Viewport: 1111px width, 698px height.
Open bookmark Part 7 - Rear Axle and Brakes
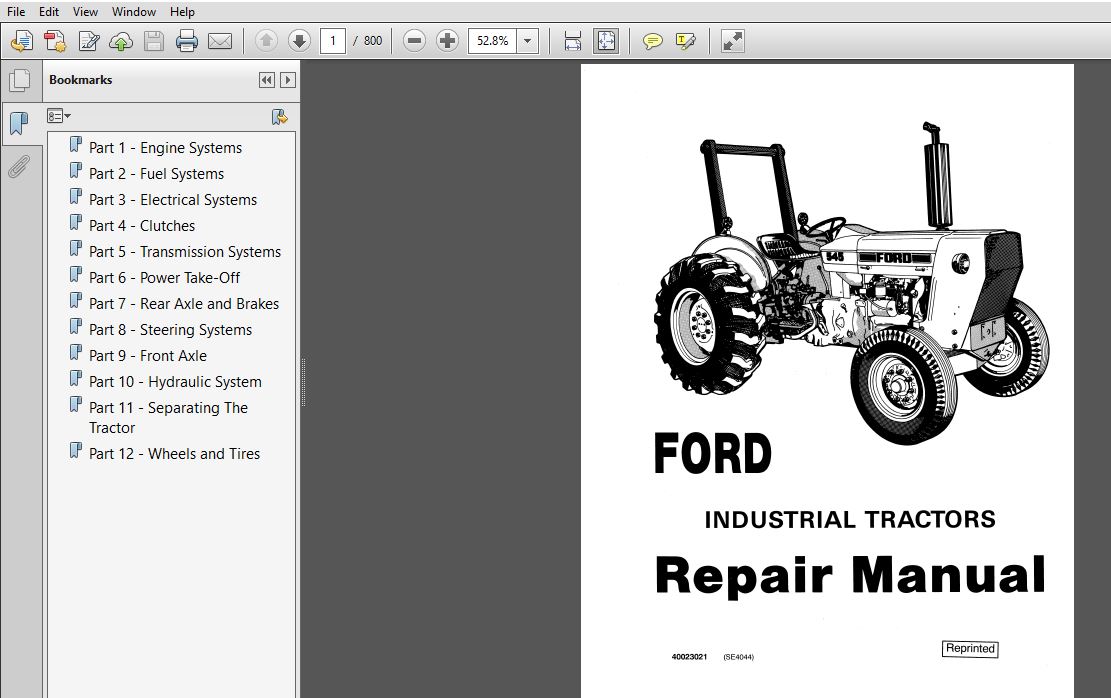pos(184,303)
